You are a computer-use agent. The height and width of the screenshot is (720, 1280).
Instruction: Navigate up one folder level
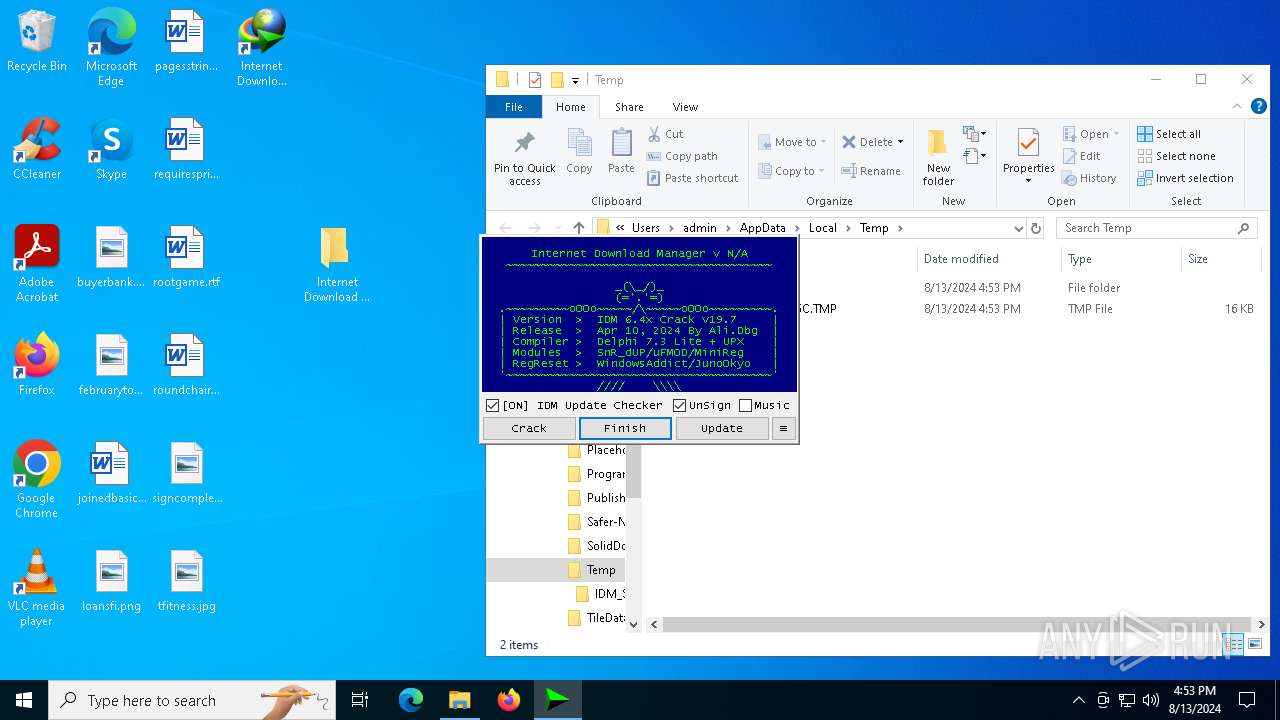click(578, 228)
